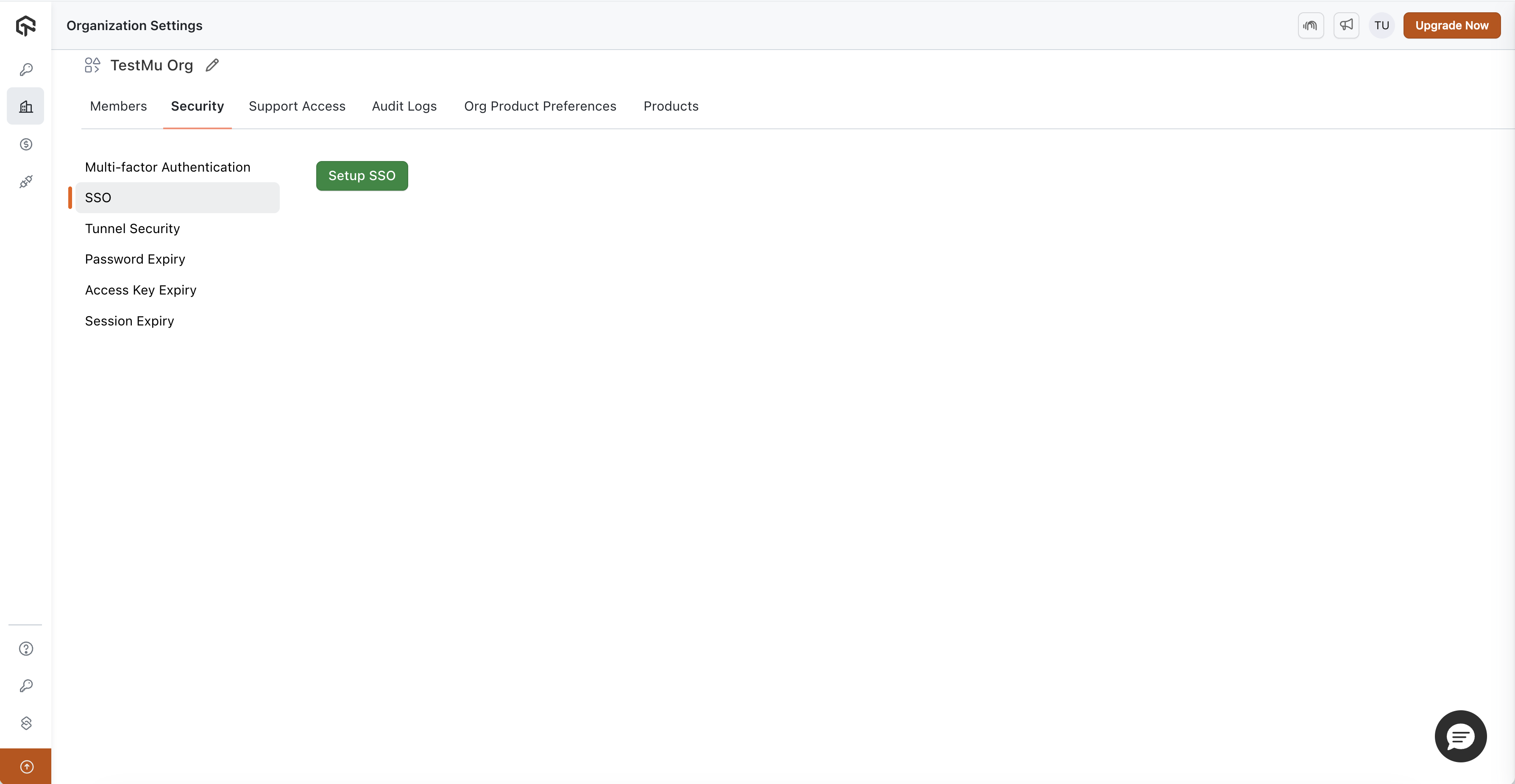Open the announcements megaphone icon

pyautogui.click(x=1345, y=25)
